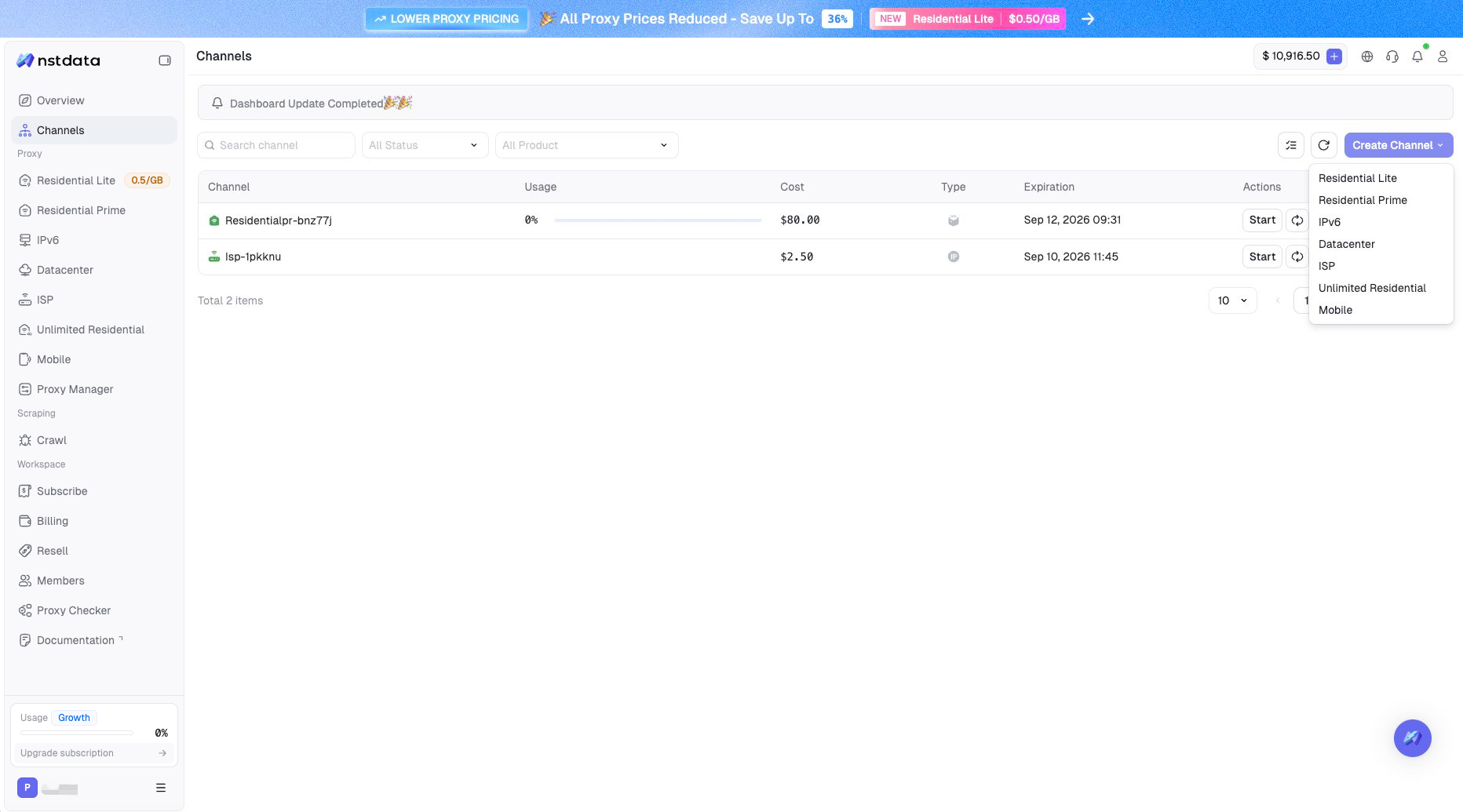Choose Residential Lite from Create Channel menu
Viewport: 1463px width, 812px height.
1381,178
